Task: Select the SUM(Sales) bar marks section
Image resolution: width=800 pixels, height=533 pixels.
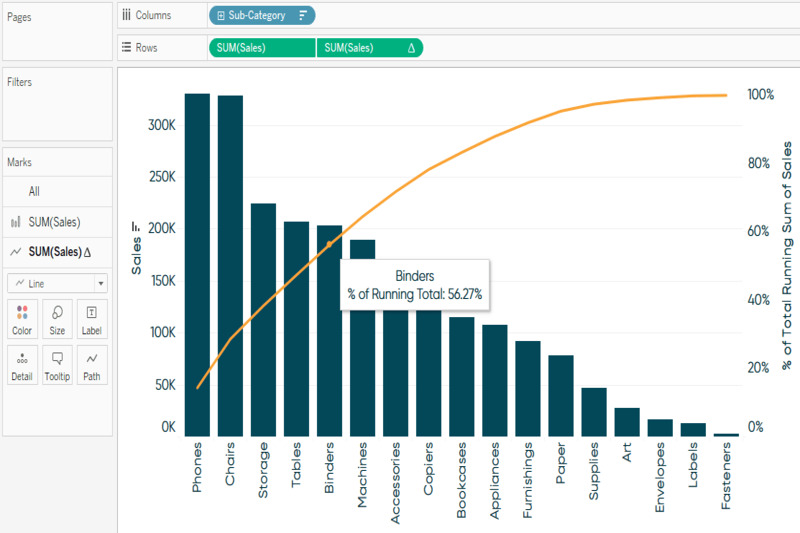Action: (x=54, y=222)
